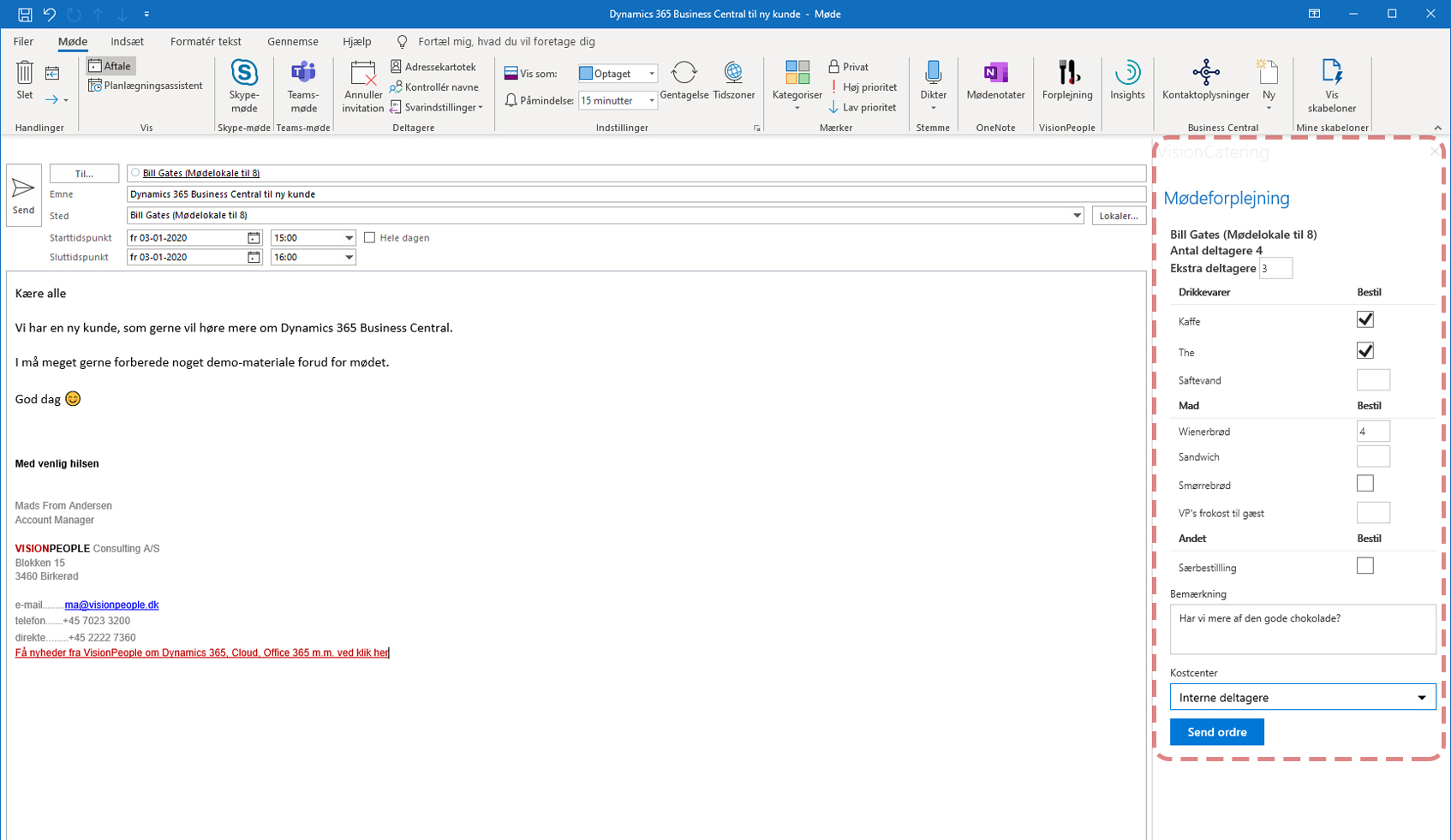
Task: Start a Teams-møde from the ribbon
Action: [x=303, y=86]
